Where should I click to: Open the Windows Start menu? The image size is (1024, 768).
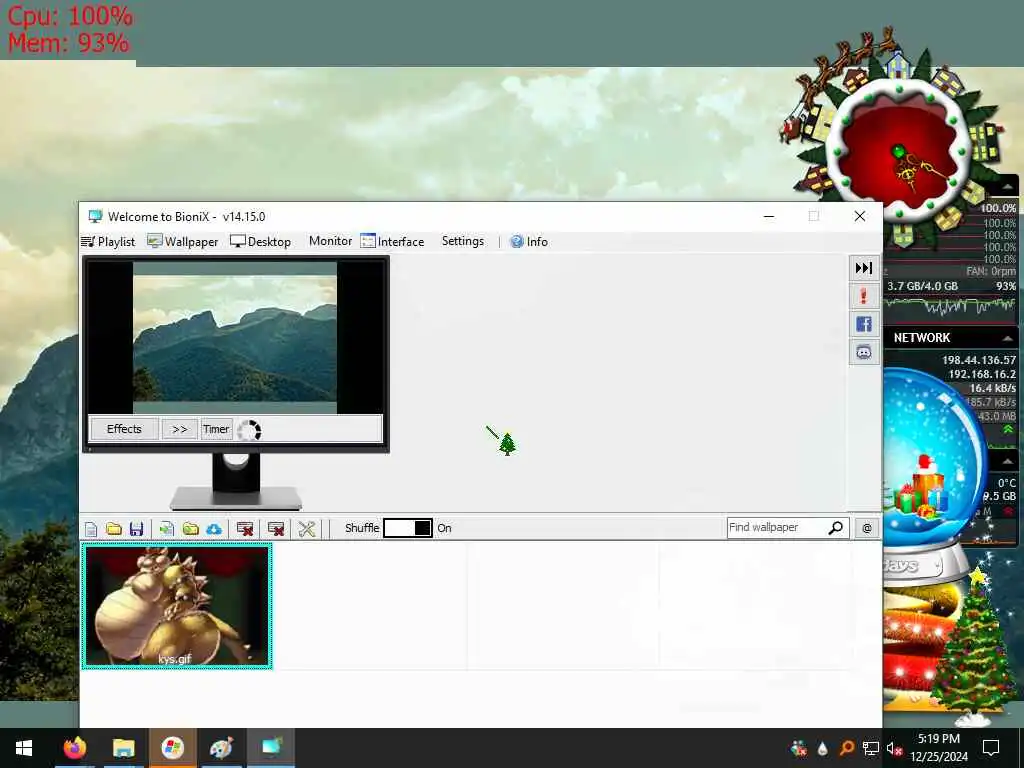24,748
